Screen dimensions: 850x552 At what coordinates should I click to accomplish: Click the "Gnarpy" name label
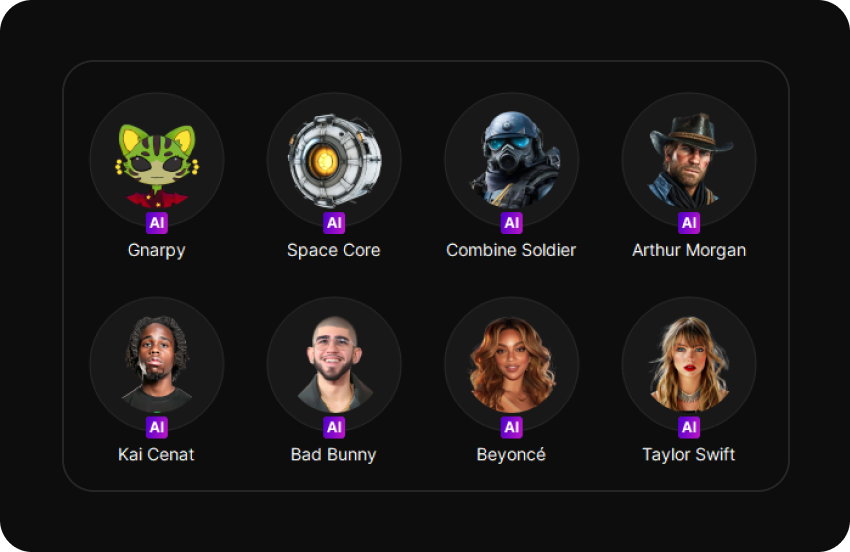(x=157, y=250)
